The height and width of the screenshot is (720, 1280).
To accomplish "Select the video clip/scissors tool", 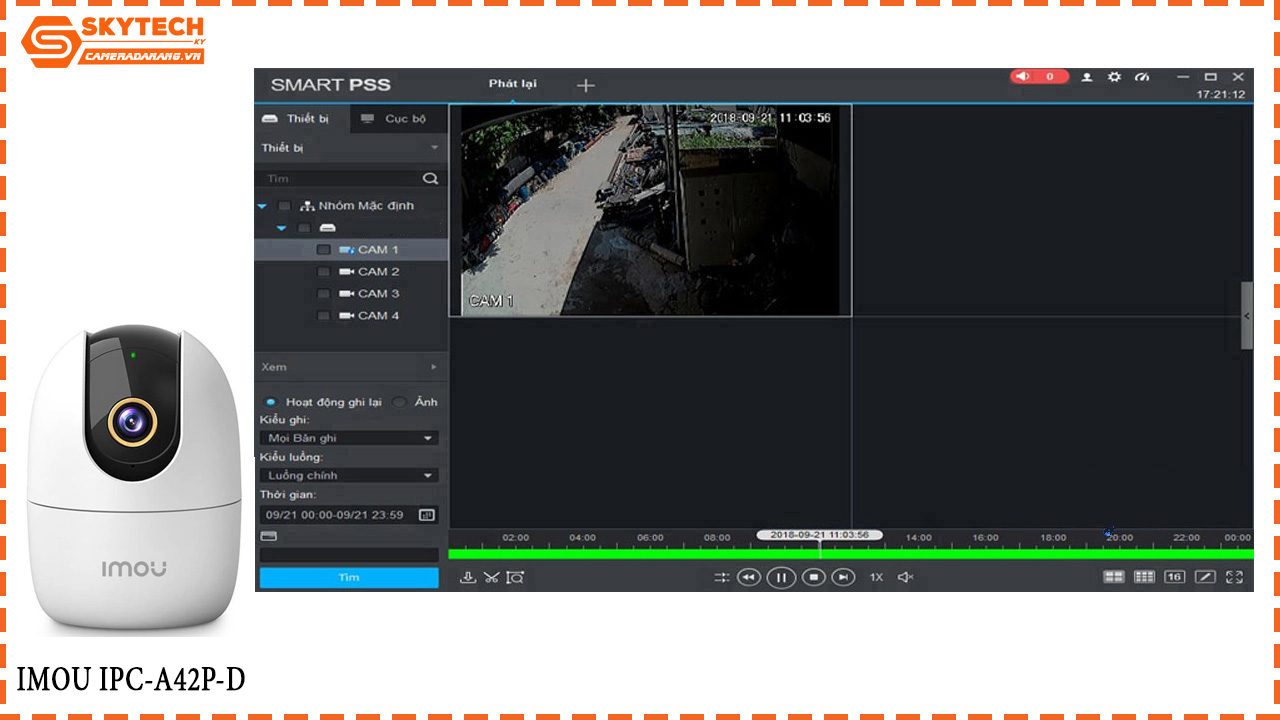I will click(490, 577).
